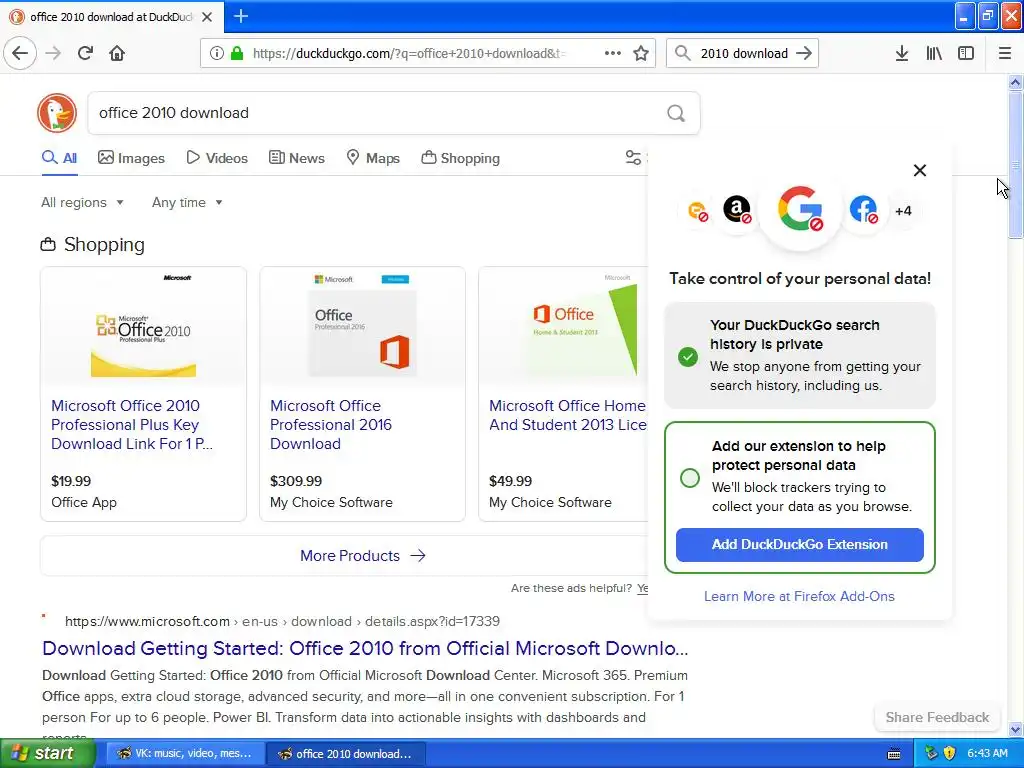View site information icon in address bar

(217, 53)
